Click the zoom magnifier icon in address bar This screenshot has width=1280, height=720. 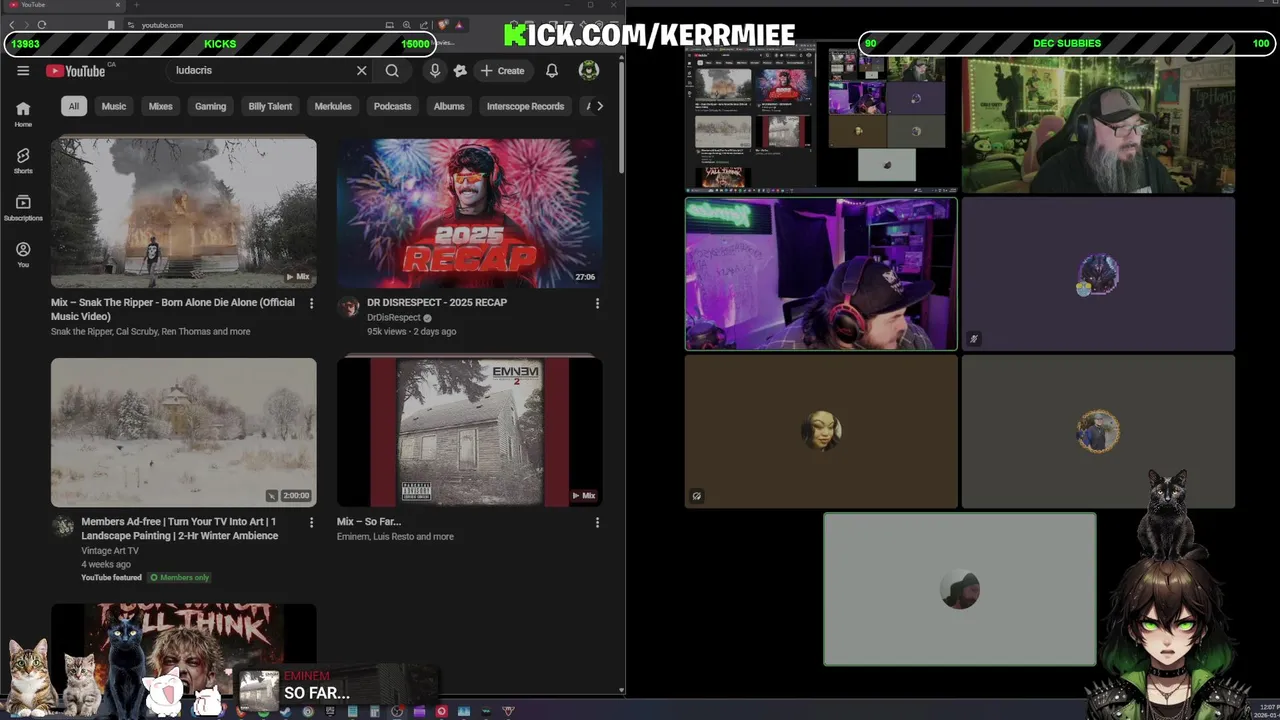click(x=406, y=25)
